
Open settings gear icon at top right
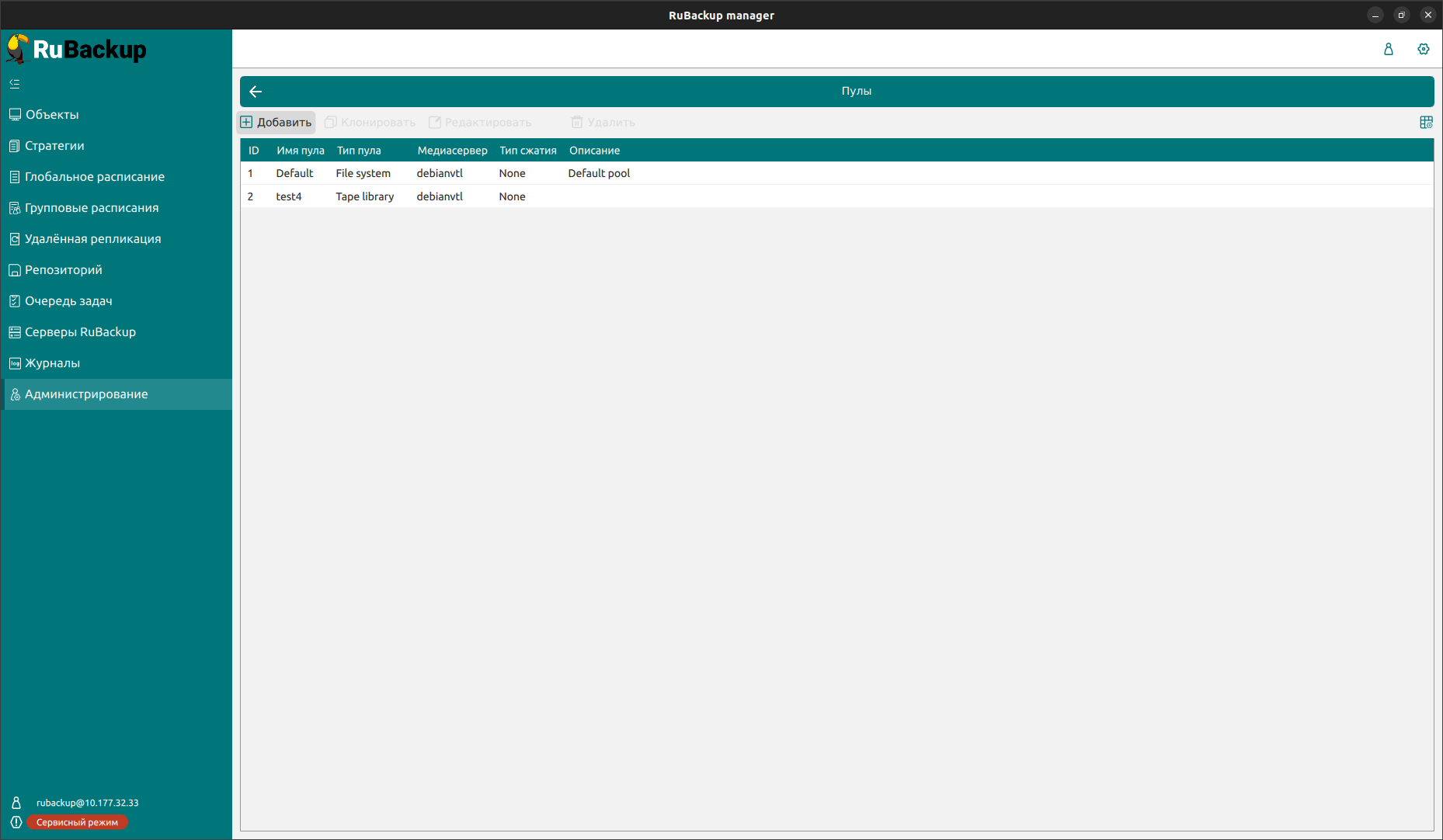pyautogui.click(x=1423, y=49)
